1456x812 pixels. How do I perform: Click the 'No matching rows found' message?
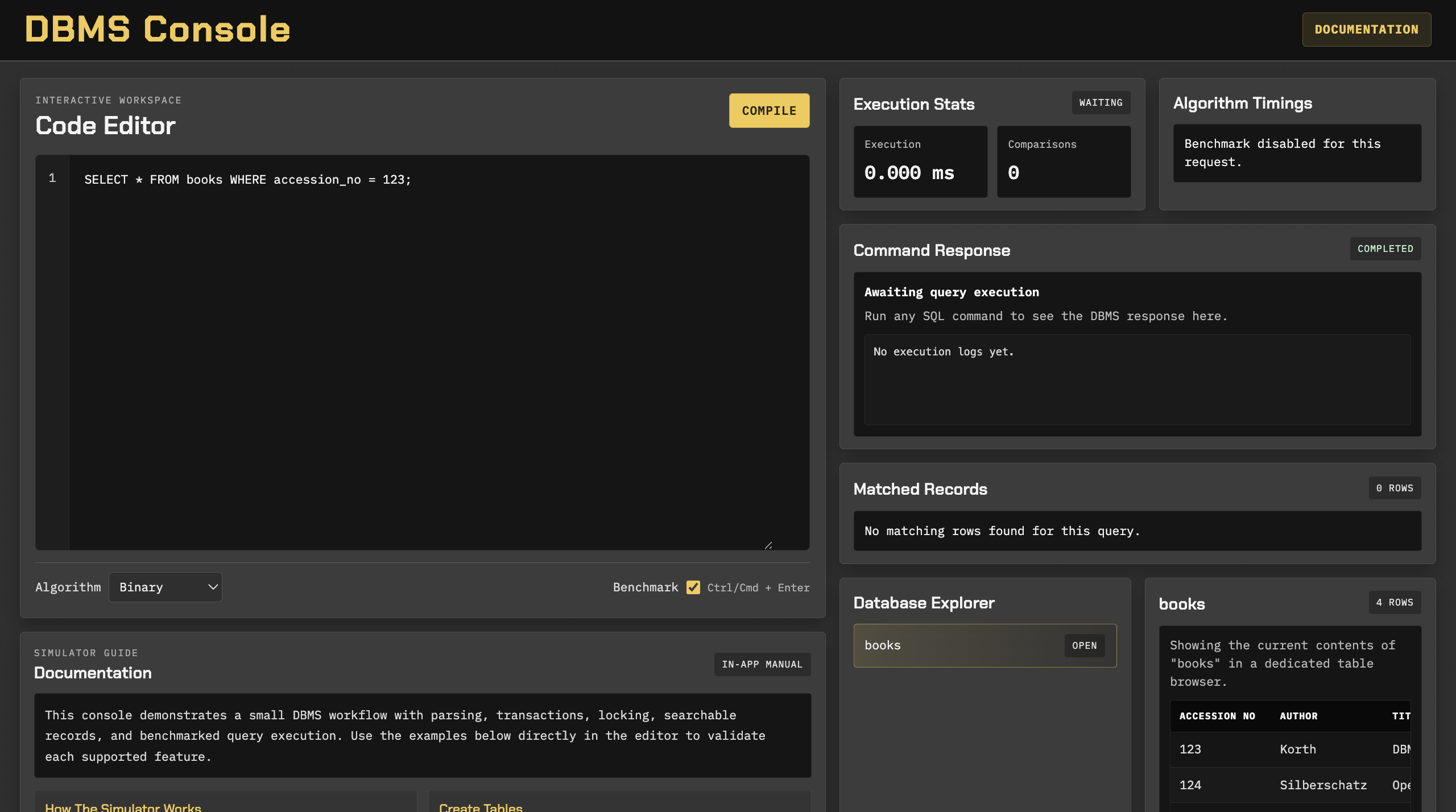click(1137, 531)
